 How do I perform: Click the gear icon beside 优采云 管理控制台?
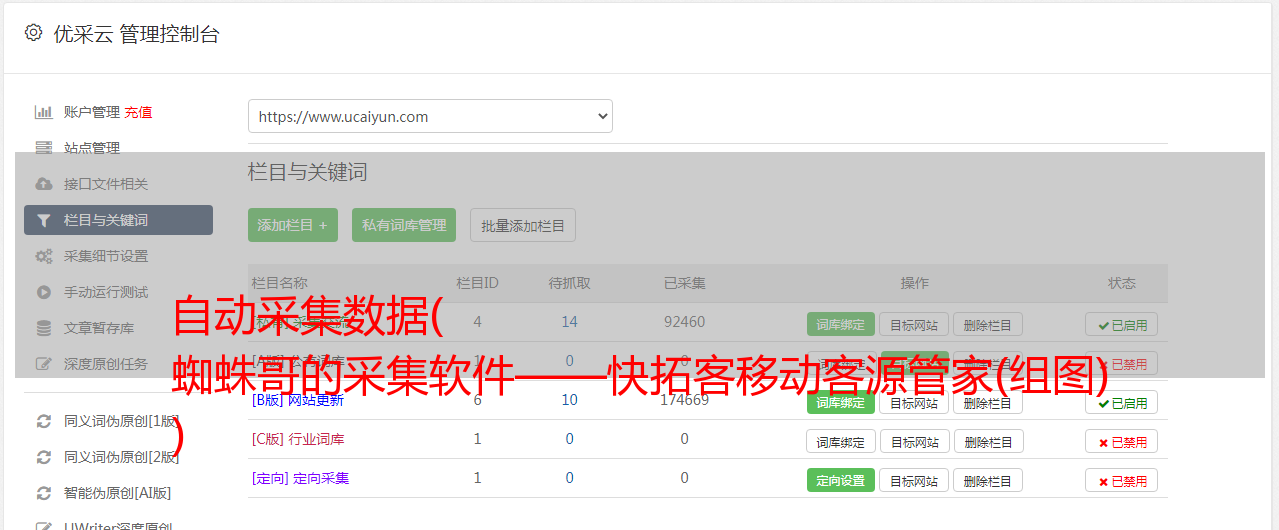point(34,33)
